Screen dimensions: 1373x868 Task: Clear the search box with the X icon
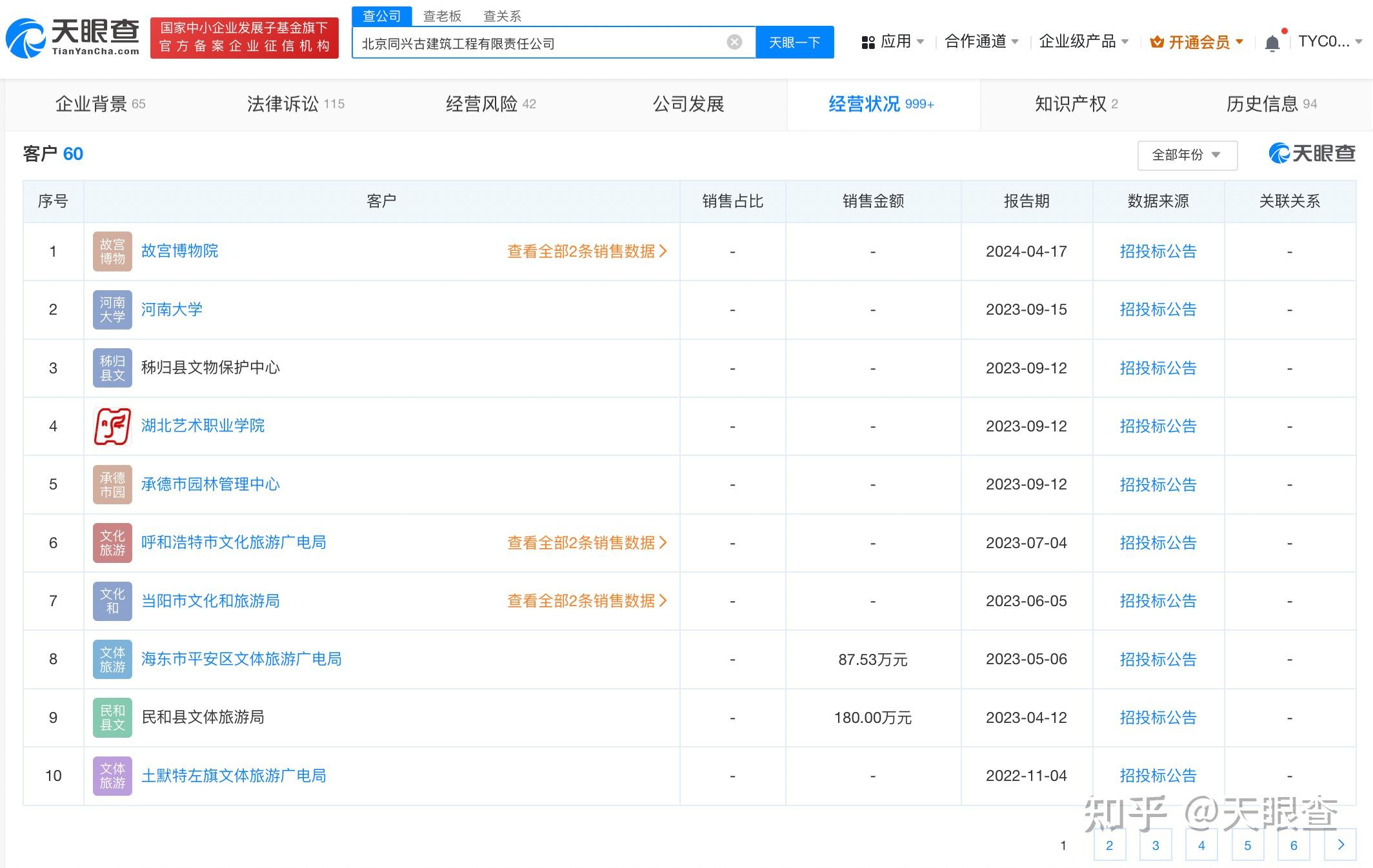click(x=734, y=43)
